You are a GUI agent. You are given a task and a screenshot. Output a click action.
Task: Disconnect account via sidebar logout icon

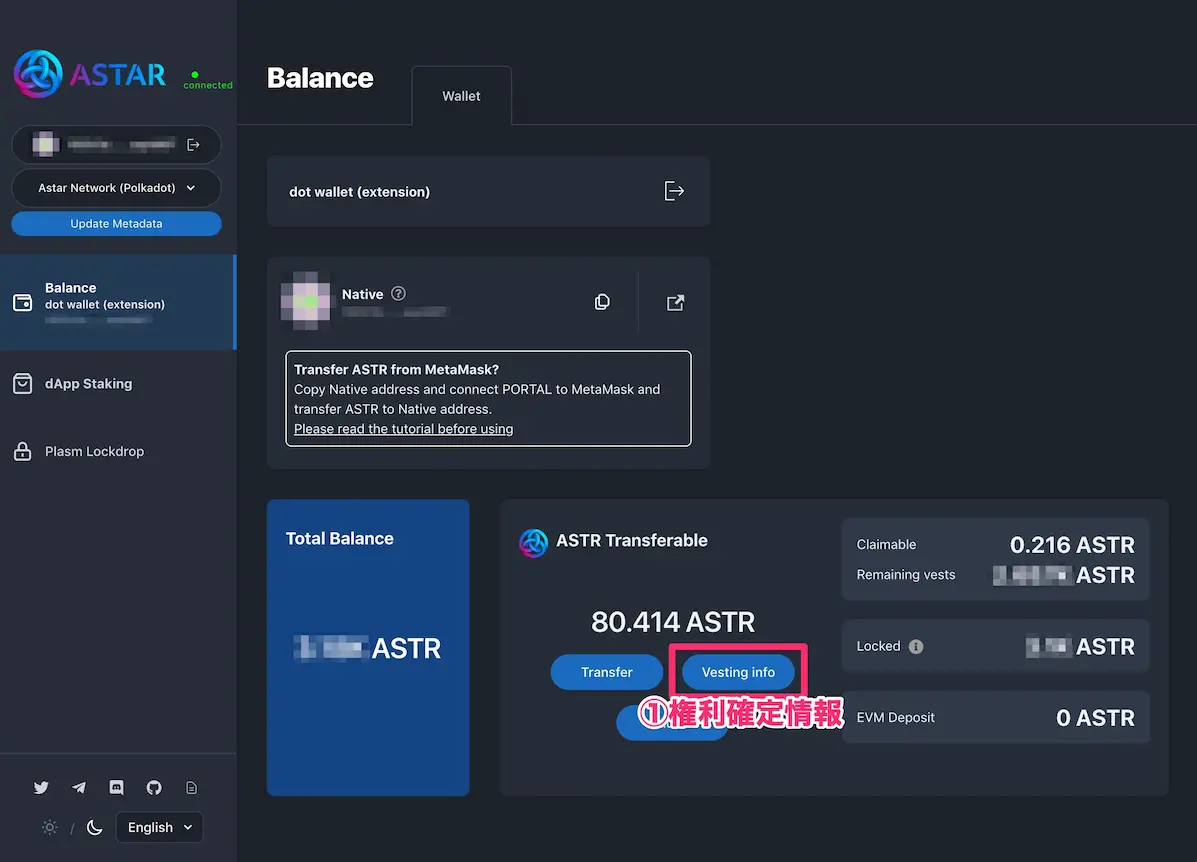click(193, 144)
